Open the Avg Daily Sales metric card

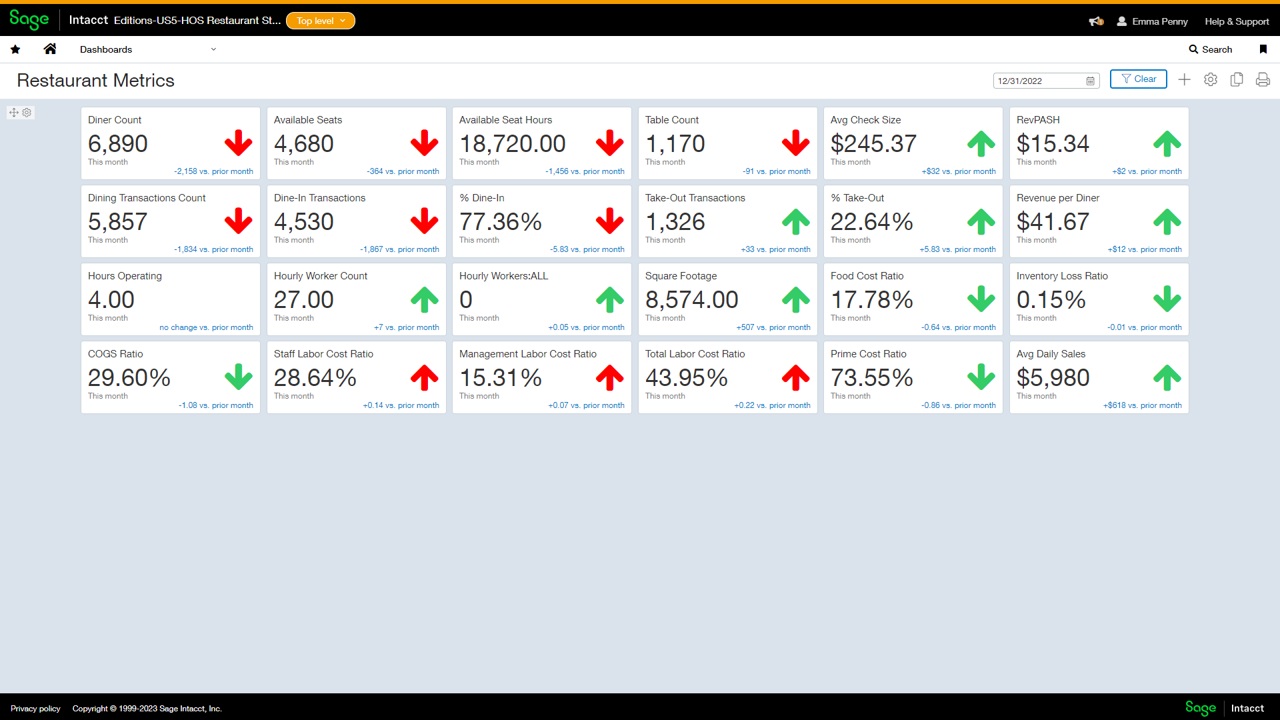point(1098,377)
